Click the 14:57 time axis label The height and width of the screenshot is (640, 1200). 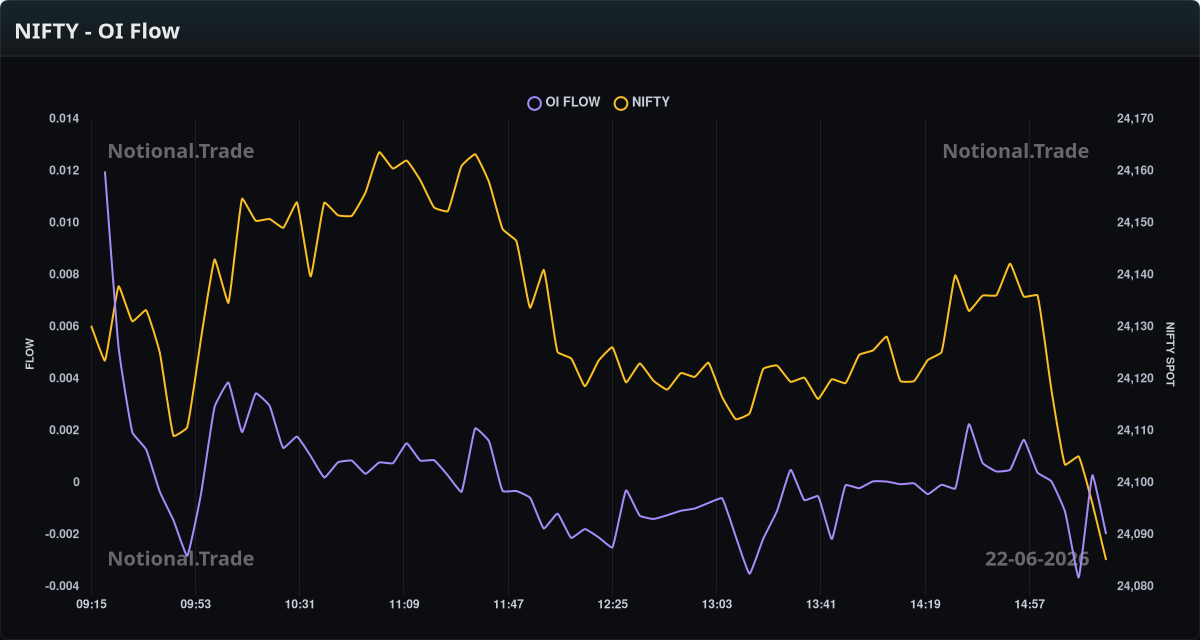click(x=1029, y=604)
